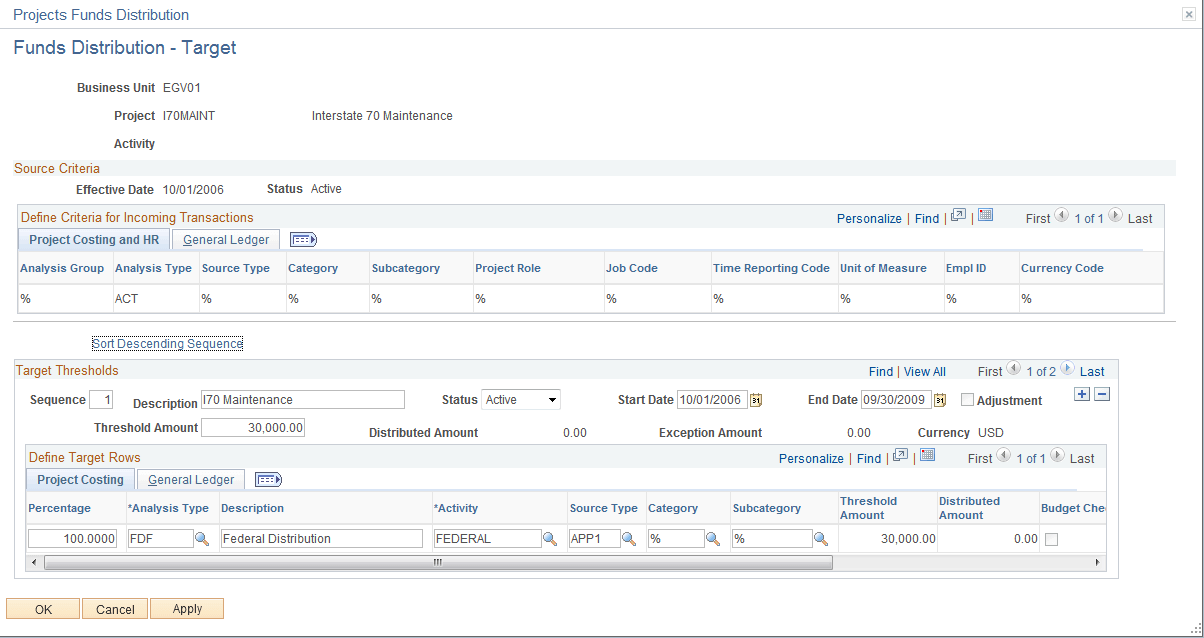The image size is (1204, 638).
Task: Click View All in Target Thresholds
Action: (925, 371)
